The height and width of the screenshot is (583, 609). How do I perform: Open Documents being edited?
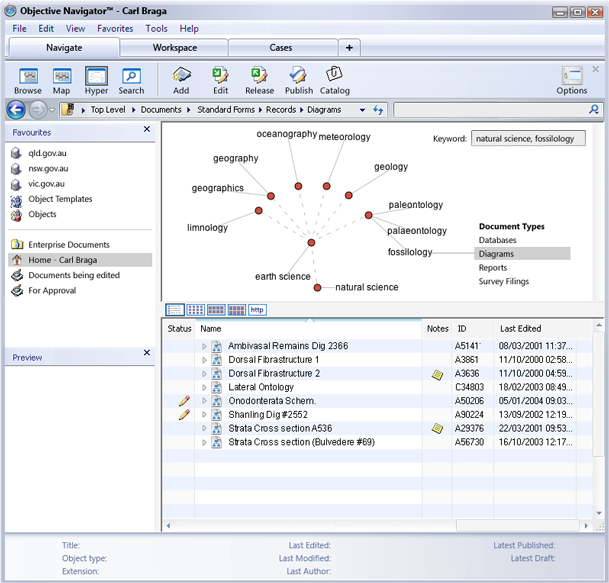coord(74,275)
